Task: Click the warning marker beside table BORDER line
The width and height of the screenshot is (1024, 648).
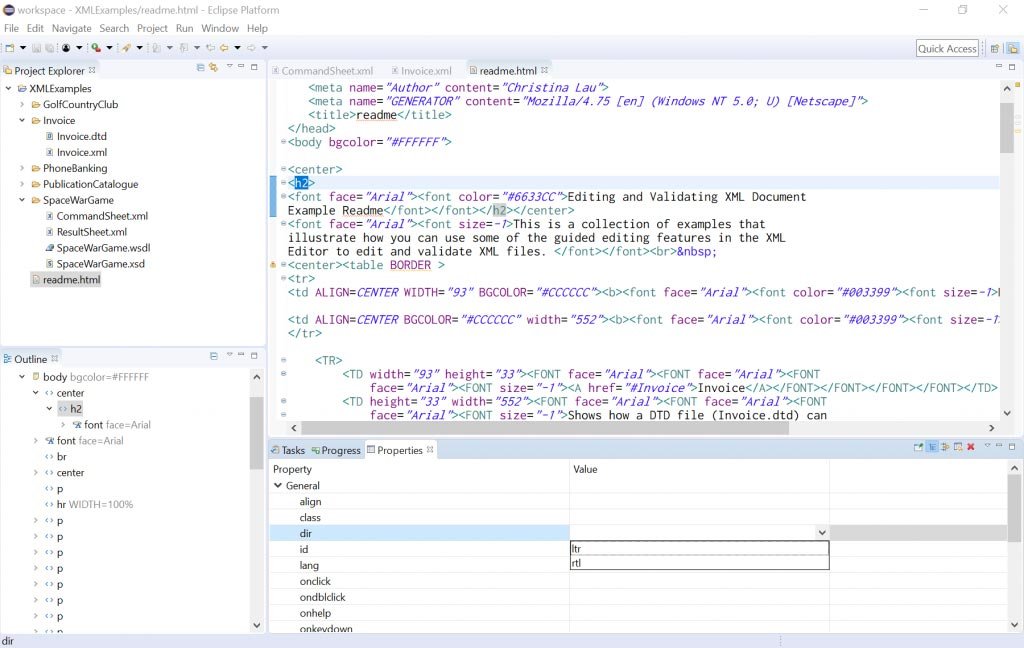Action: [x=274, y=265]
